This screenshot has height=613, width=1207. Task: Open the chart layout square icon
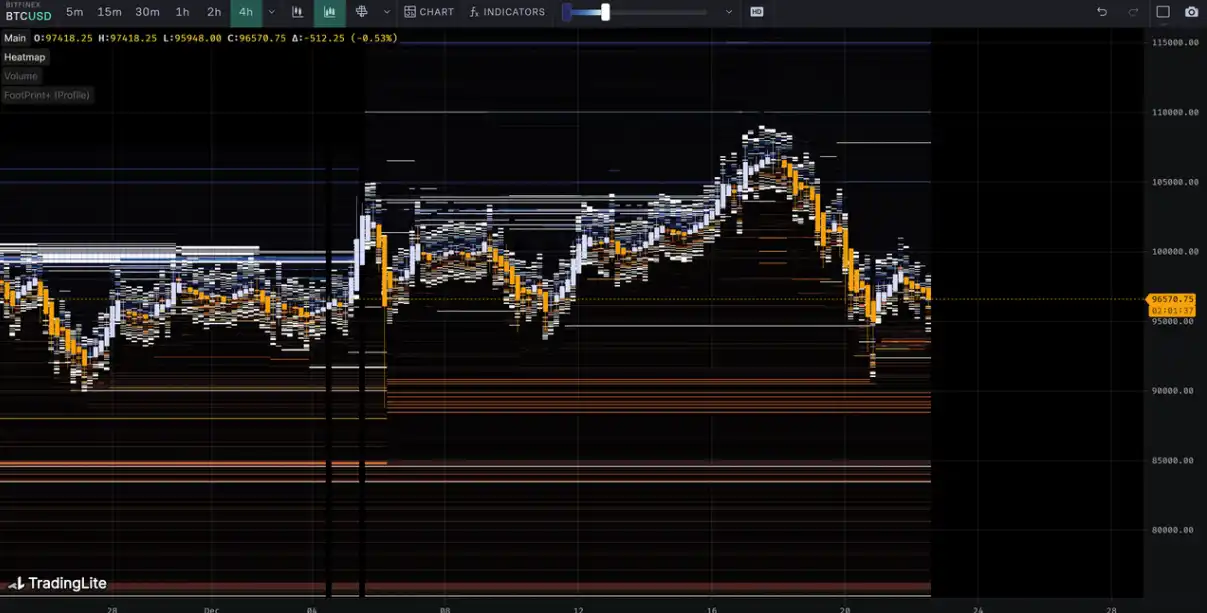[x=1163, y=12]
